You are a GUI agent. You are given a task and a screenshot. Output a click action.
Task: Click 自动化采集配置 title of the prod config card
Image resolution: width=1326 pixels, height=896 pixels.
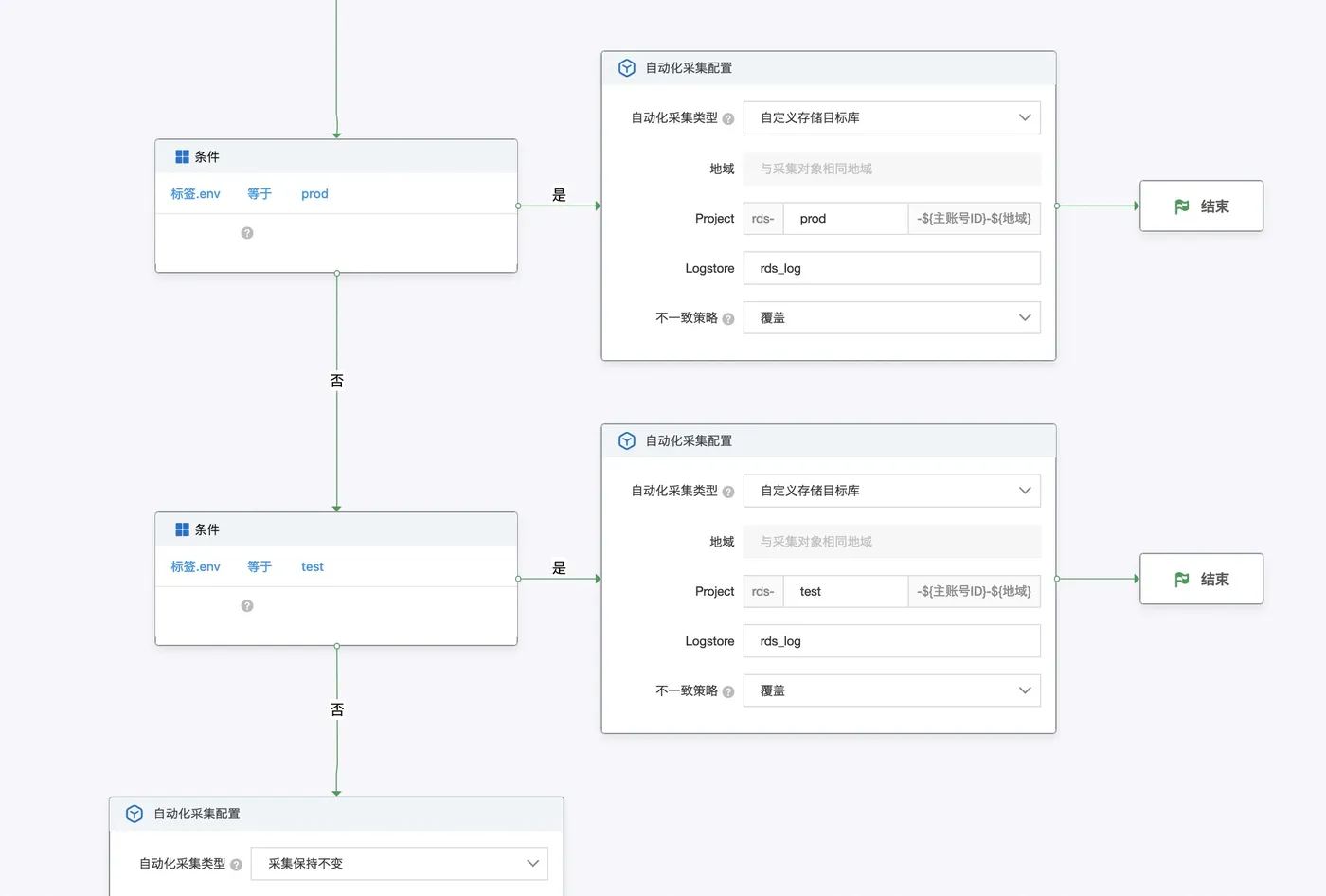689,68
